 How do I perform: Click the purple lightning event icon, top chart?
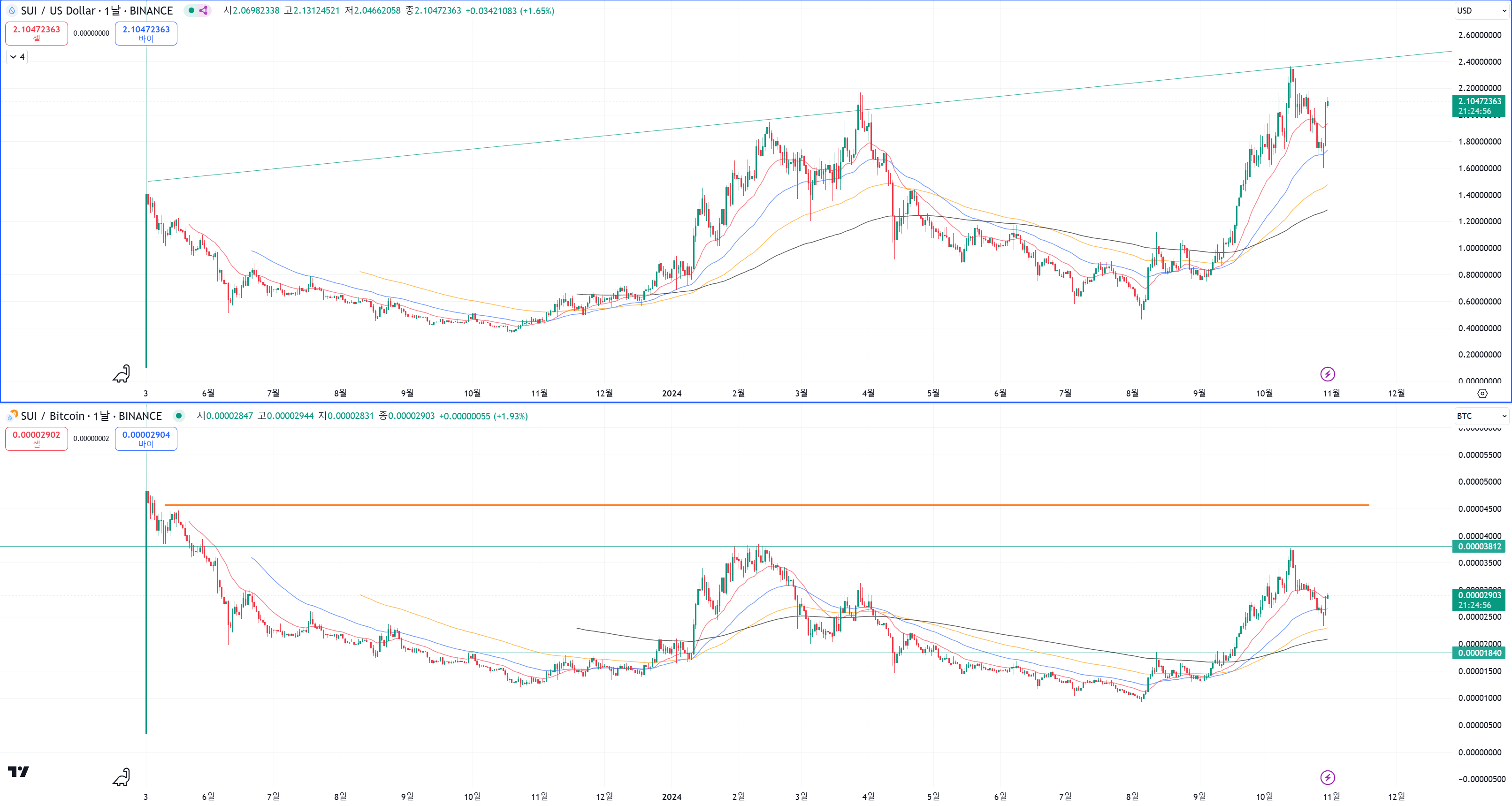tap(1327, 374)
